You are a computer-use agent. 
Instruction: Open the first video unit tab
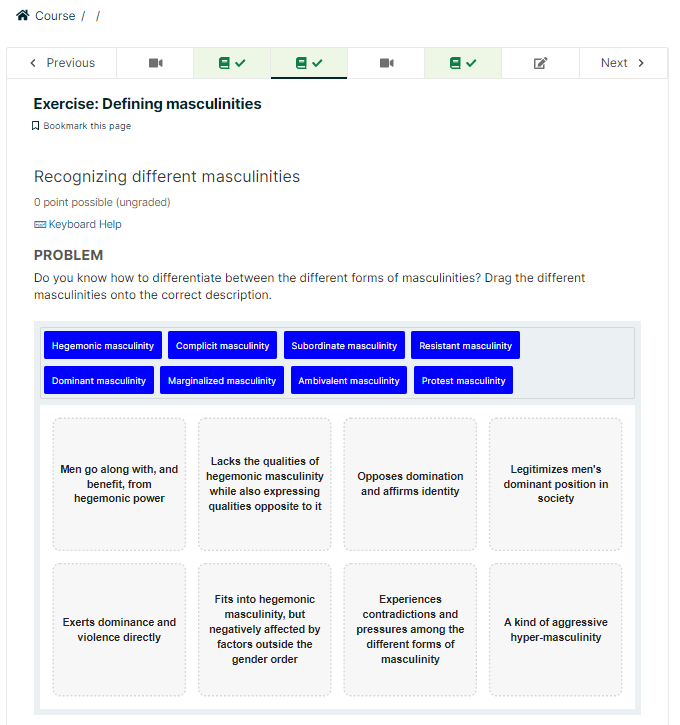pyautogui.click(x=155, y=63)
